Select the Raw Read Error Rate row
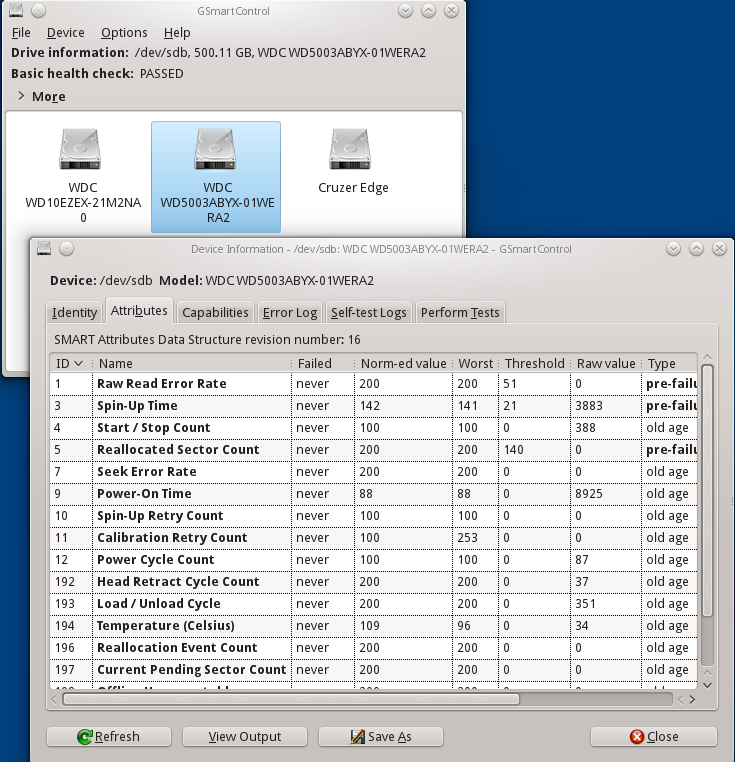The image size is (735, 762). pos(373,383)
